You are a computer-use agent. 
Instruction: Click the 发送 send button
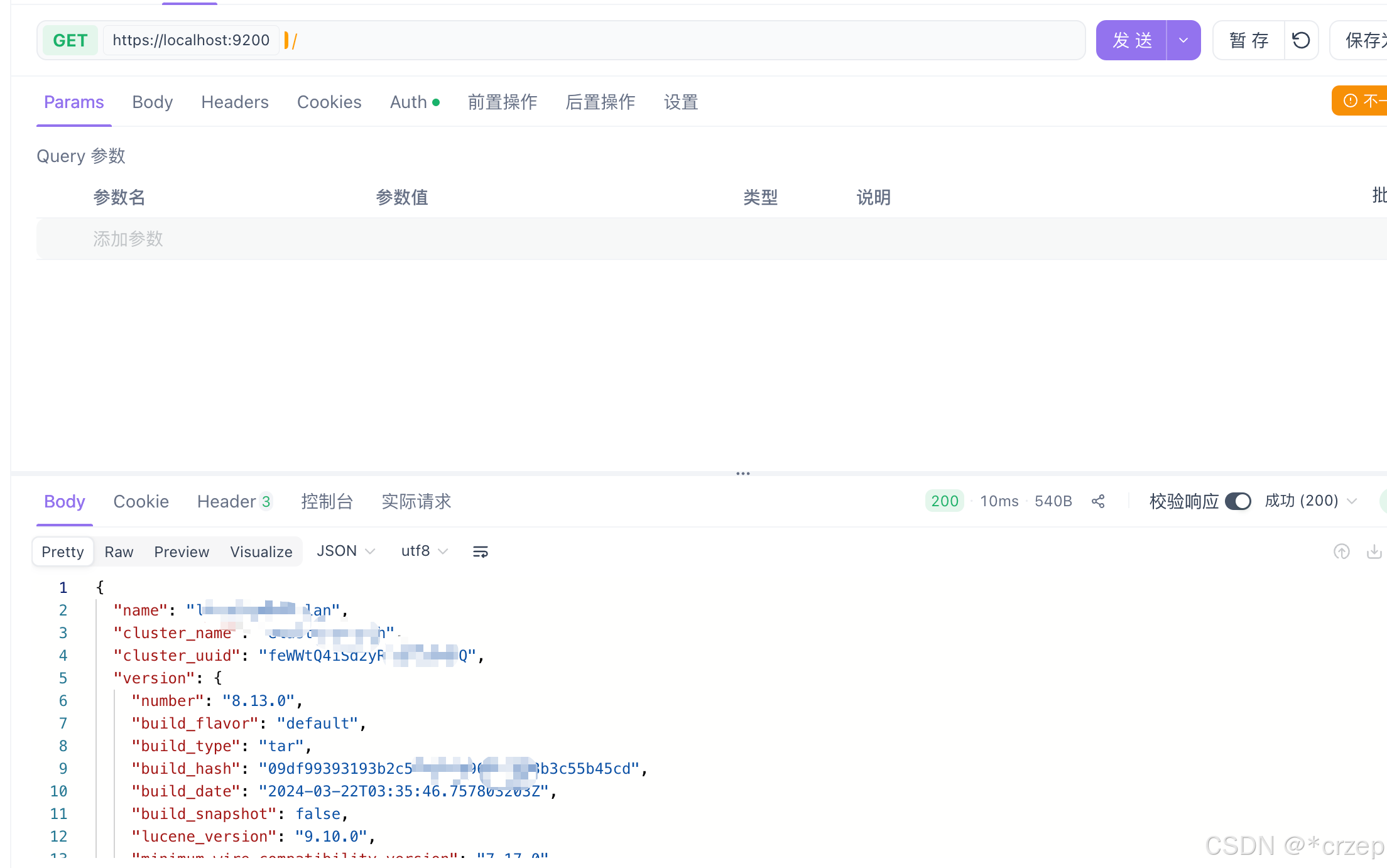(x=1132, y=41)
